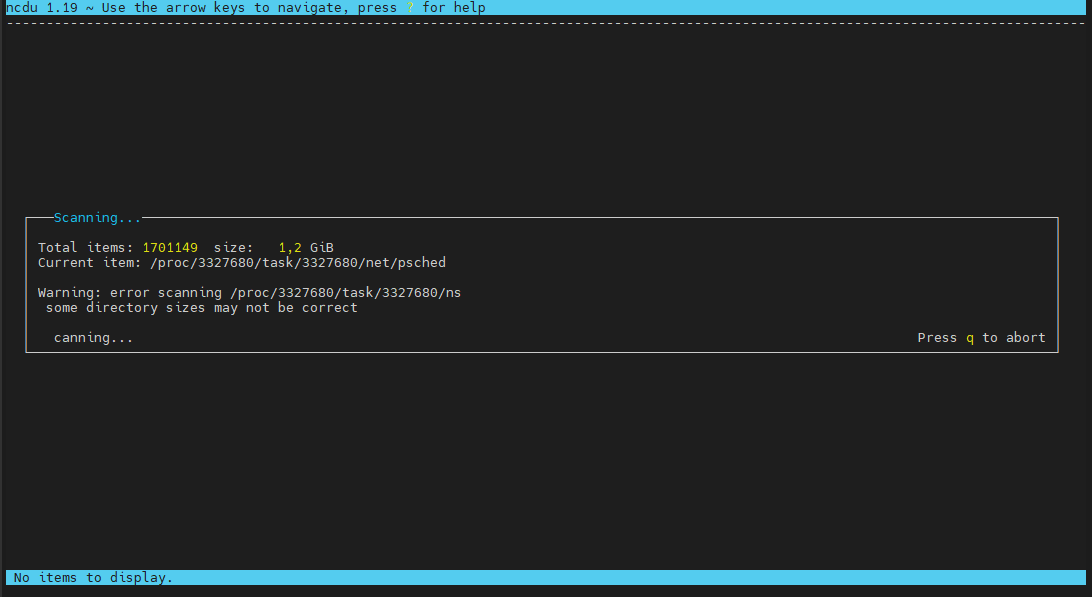Click the 'size:' label

(234, 247)
